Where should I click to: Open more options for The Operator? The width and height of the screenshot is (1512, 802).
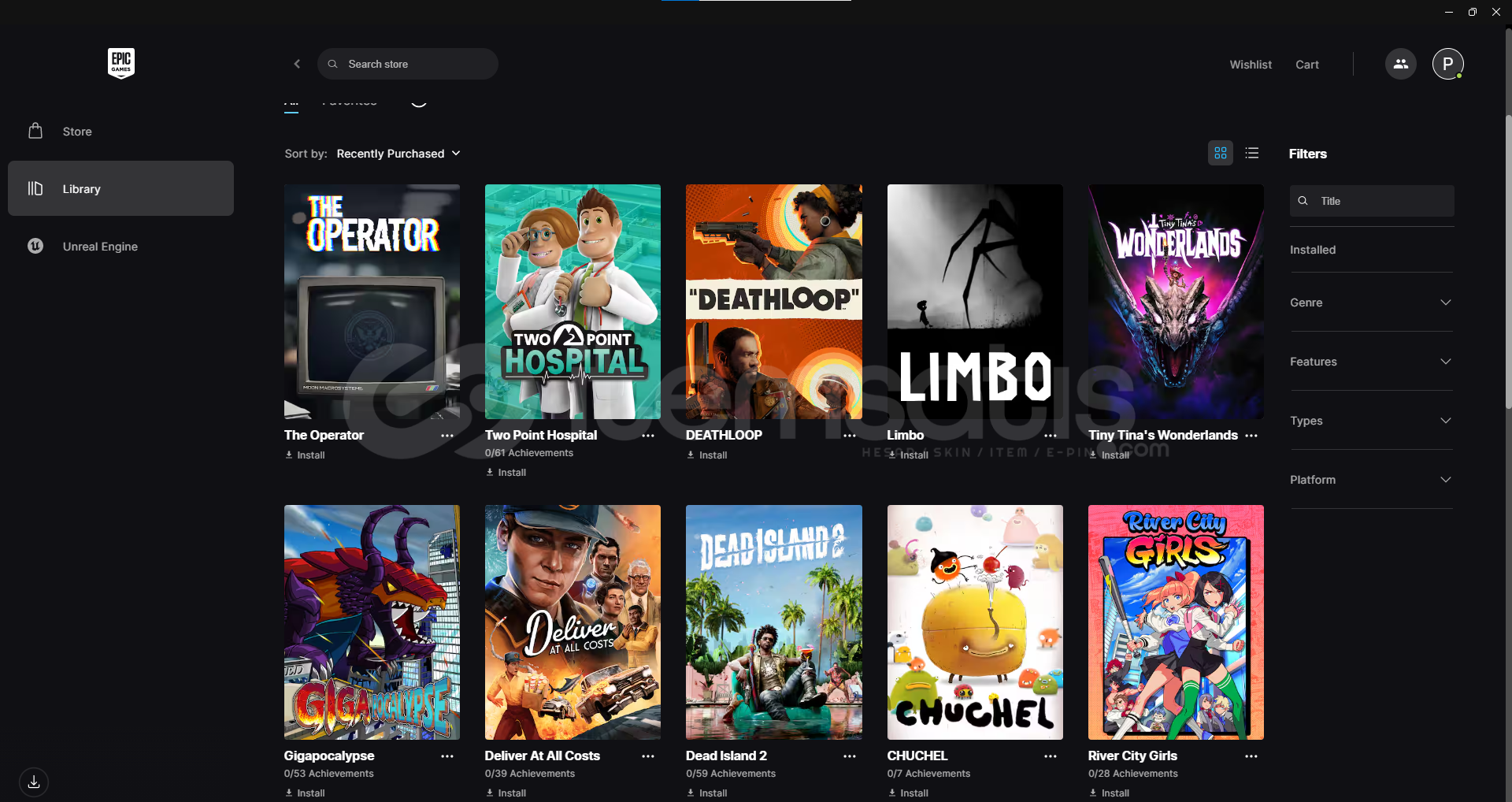click(447, 436)
